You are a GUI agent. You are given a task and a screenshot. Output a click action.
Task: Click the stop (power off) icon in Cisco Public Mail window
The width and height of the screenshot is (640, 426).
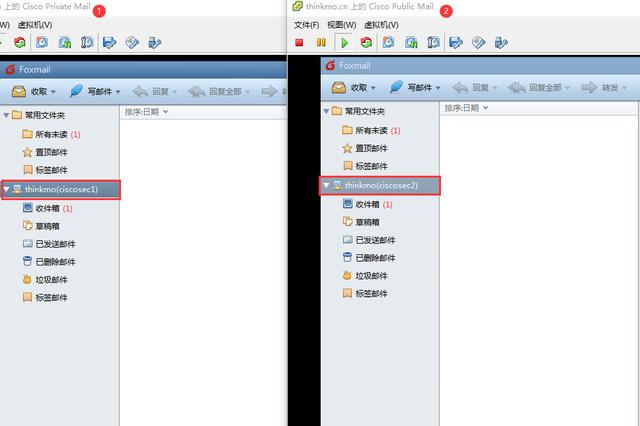click(299, 42)
